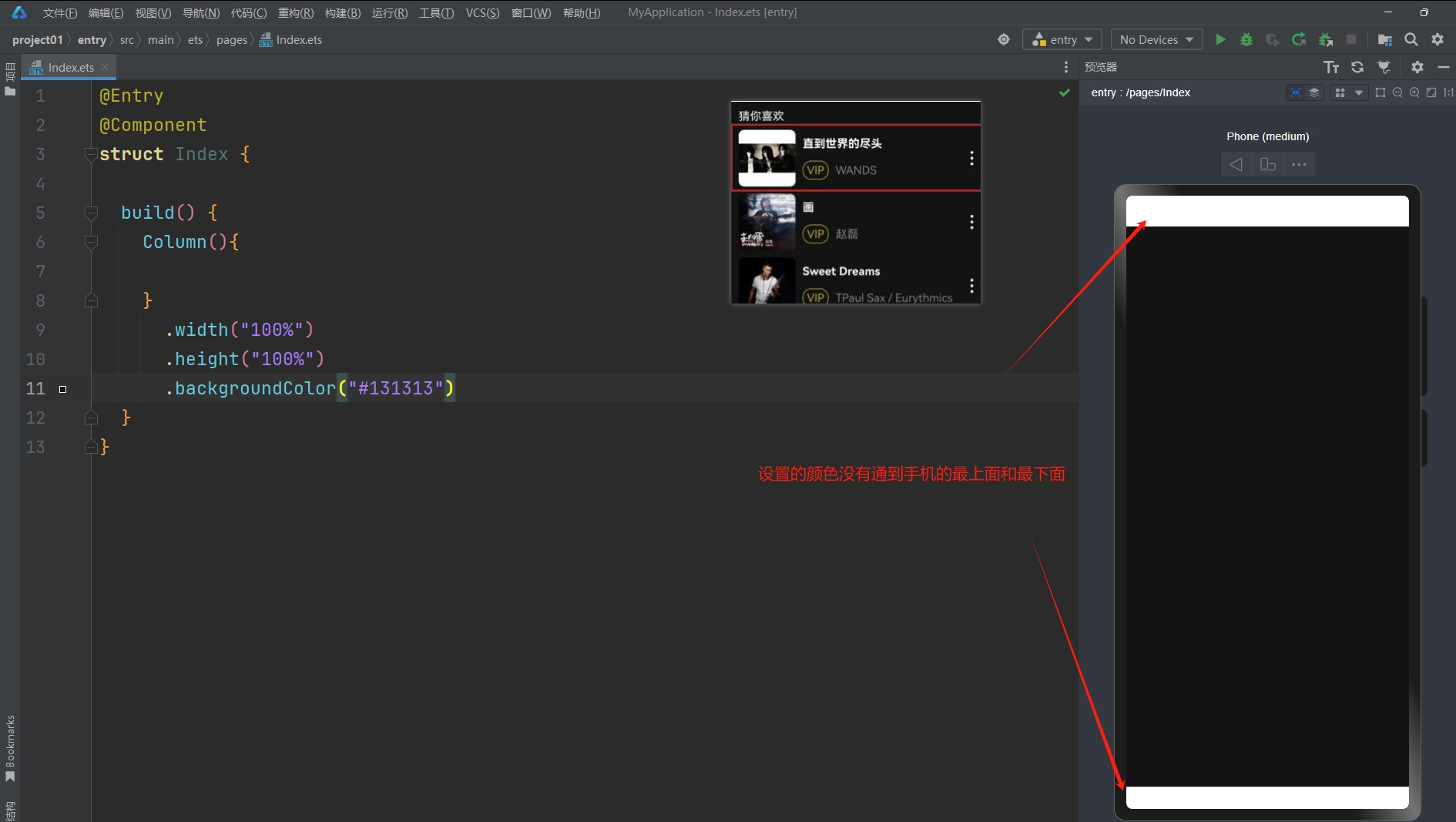This screenshot has width=1456, height=822.
Task: Collapse the struct Index code block
Action: click(91, 154)
